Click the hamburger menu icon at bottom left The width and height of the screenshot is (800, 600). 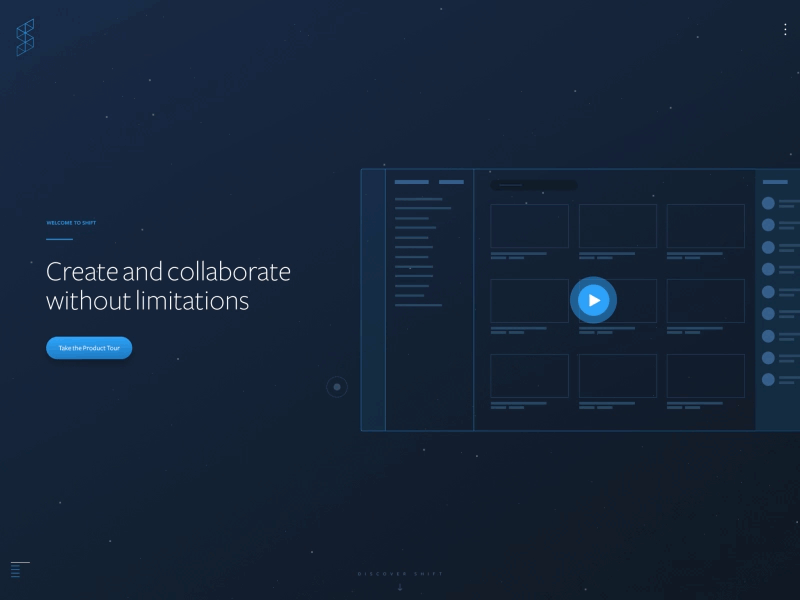point(20,569)
